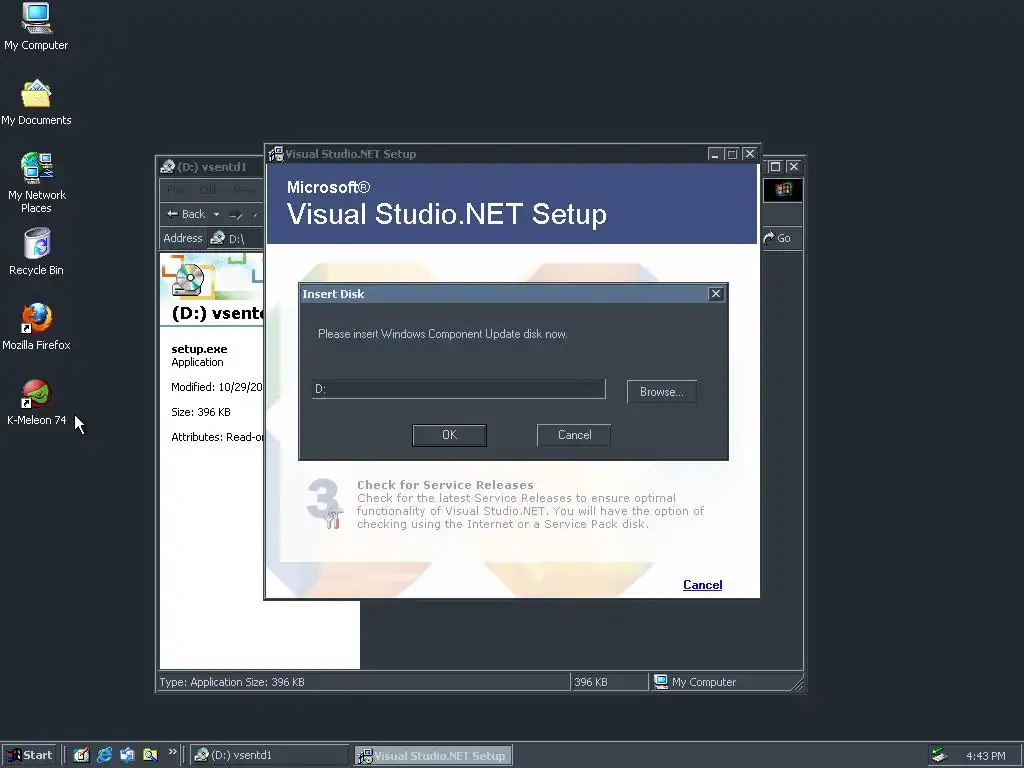Viewport: 1024px width, 768px height.
Task: Select the Recycle Bin desktop icon
Action: pos(37,251)
